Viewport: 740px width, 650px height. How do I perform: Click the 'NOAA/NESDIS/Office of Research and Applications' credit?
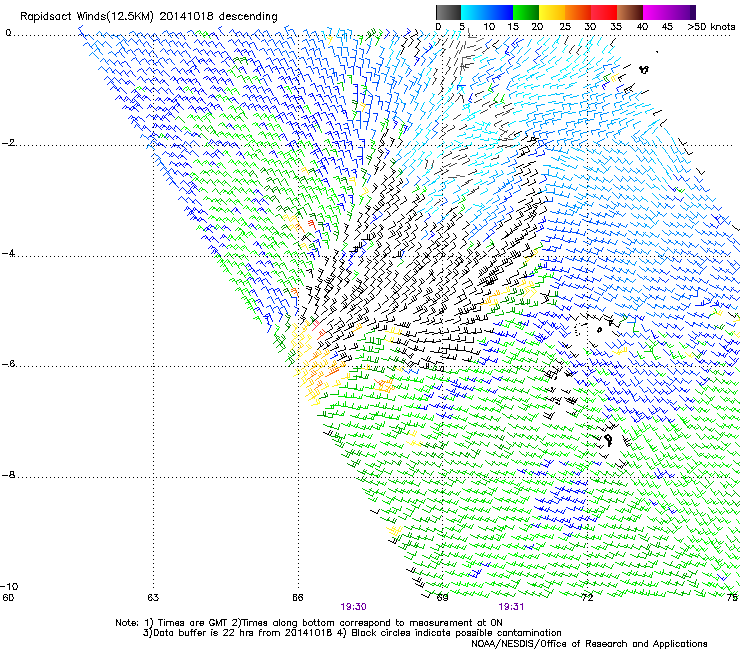pyautogui.click(x=589, y=644)
